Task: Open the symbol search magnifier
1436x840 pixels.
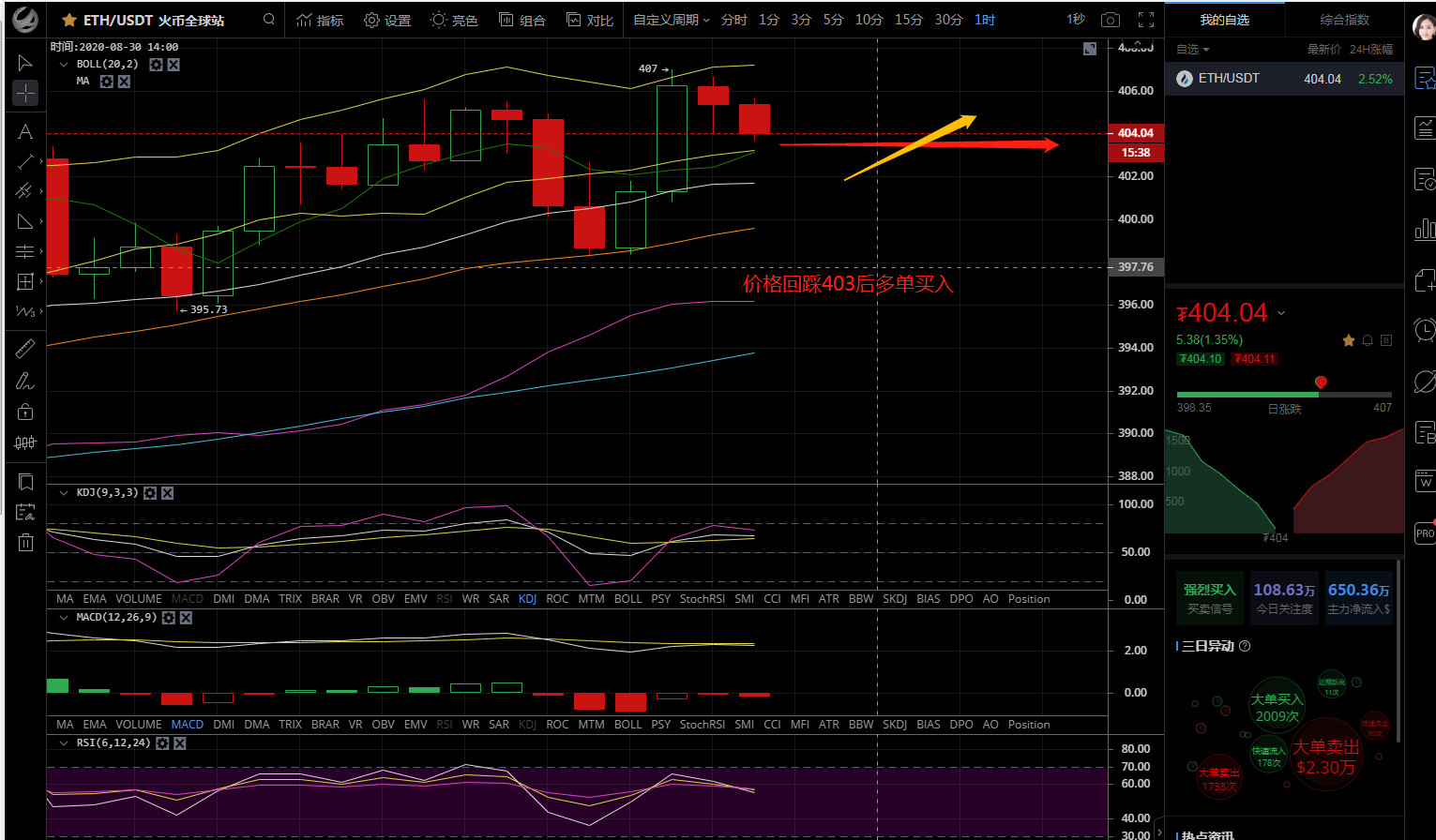Action: 269,20
